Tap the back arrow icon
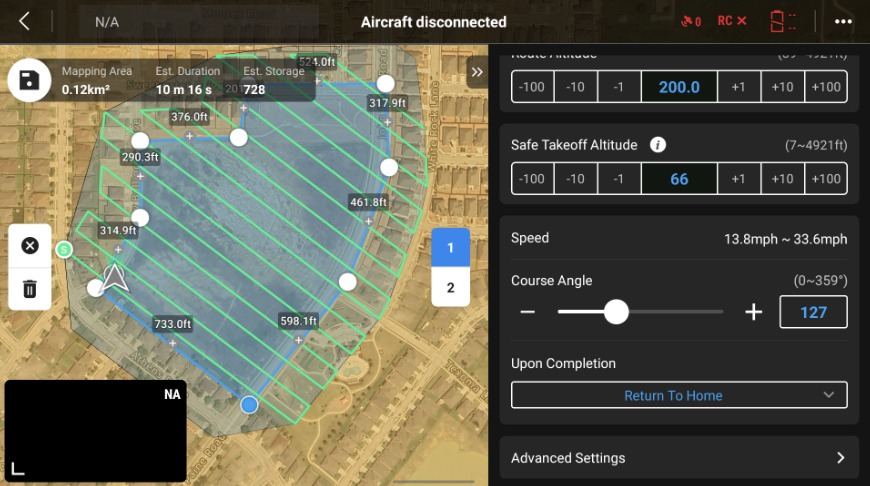This screenshot has width=870, height=486. pyautogui.click(x=24, y=22)
